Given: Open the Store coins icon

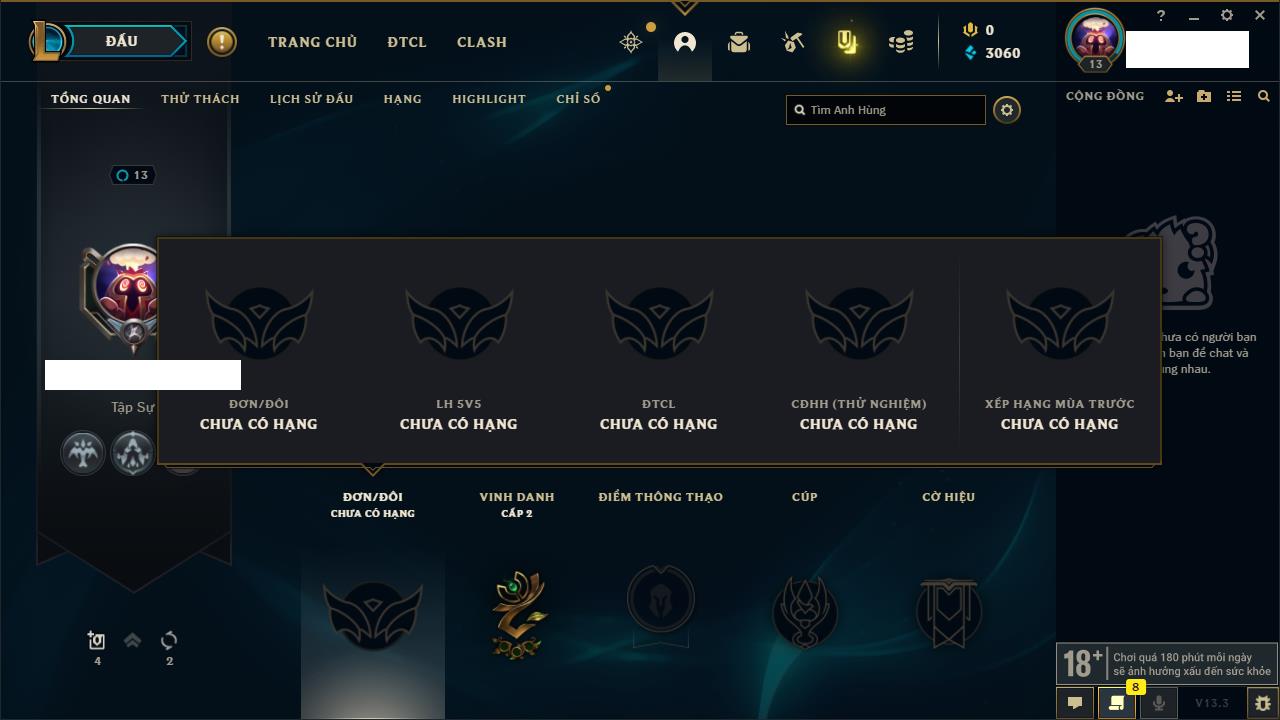Looking at the screenshot, I should [901, 42].
